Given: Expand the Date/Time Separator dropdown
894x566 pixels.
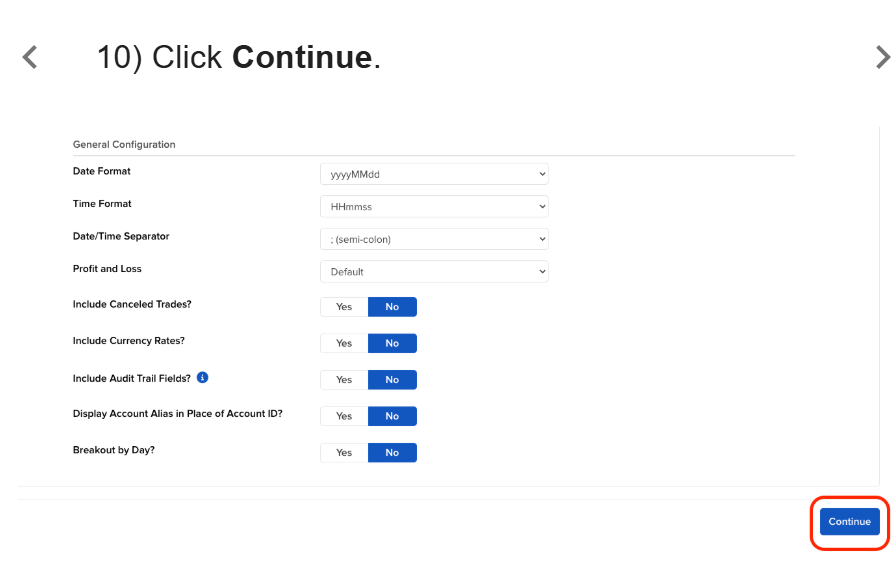Looking at the screenshot, I should tap(434, 239).
